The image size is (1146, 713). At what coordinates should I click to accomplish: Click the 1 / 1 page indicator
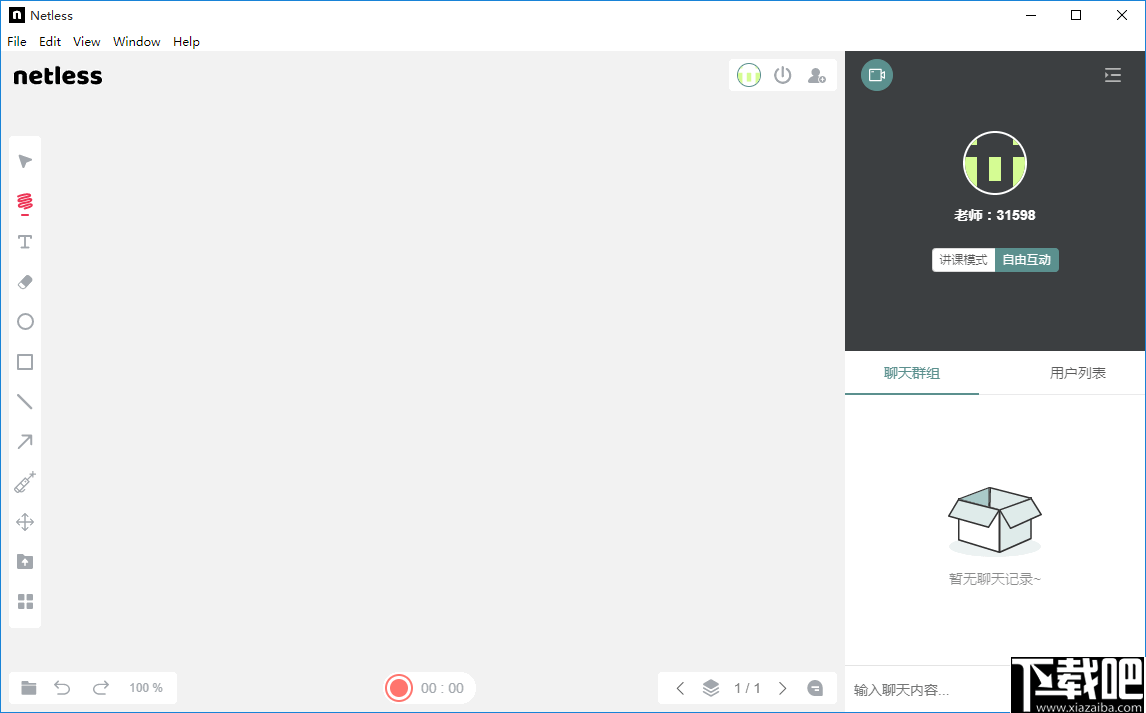tap(747, 688)
